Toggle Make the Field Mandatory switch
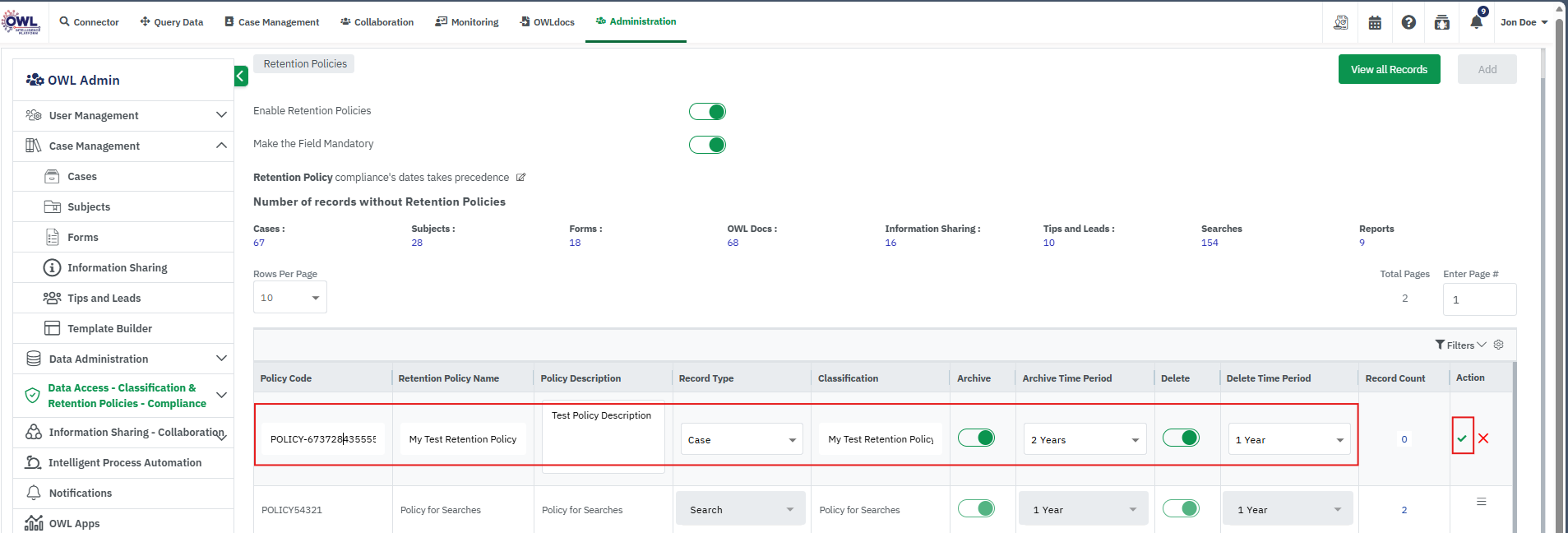 [707, 145]
